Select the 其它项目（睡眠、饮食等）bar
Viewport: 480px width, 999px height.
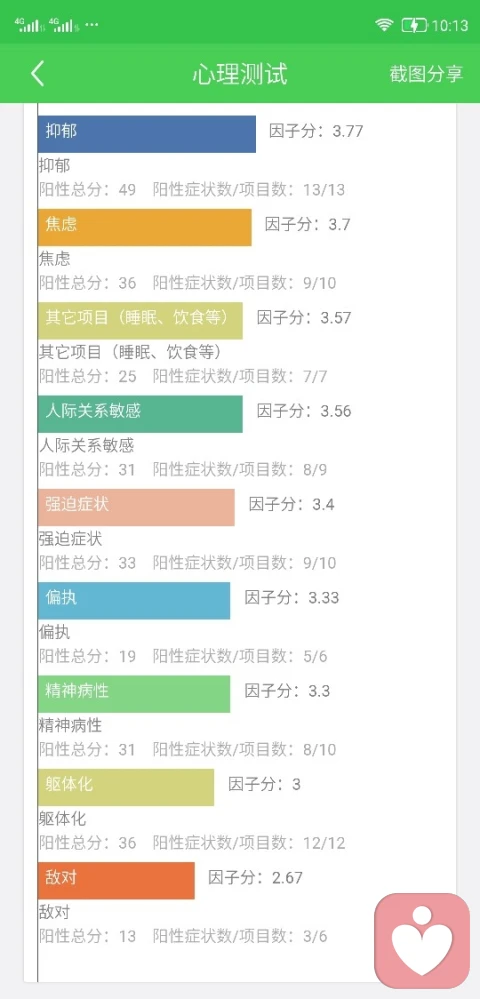coord(140,320)
